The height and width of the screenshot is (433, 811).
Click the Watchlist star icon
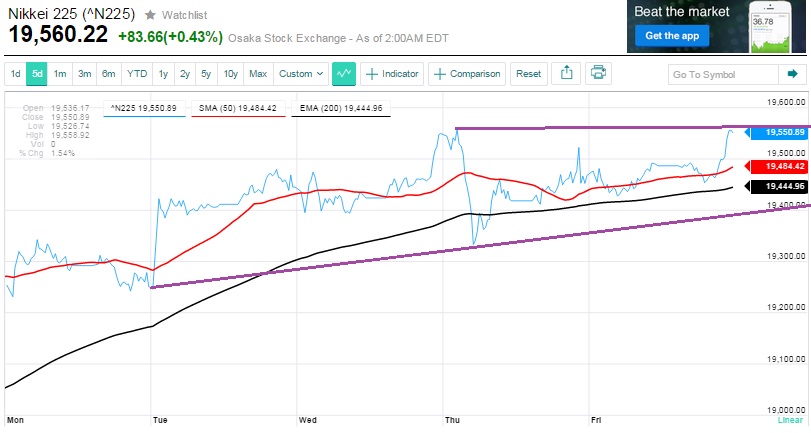pos(150,15)
